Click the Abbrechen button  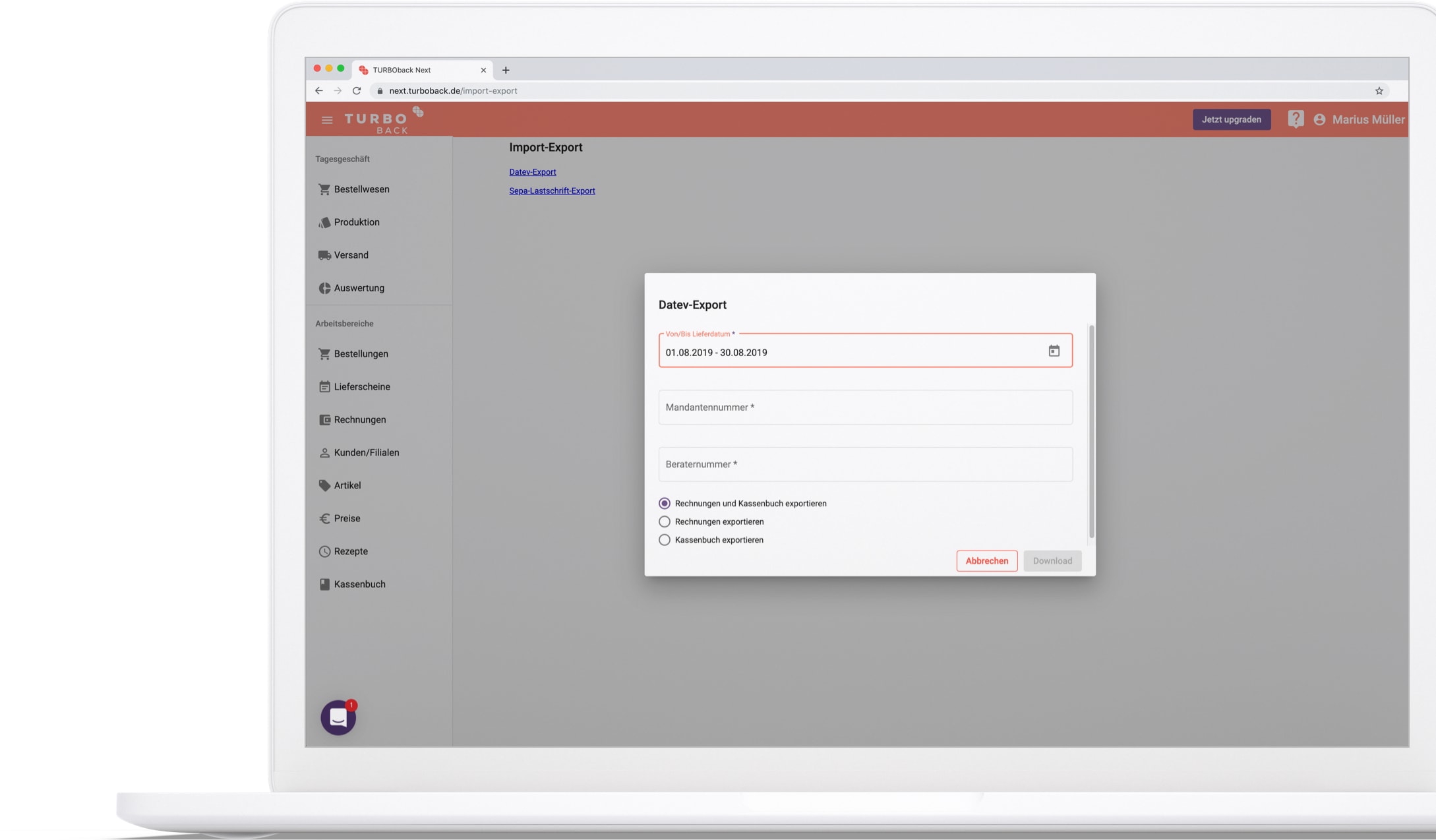tap(987, 561)
